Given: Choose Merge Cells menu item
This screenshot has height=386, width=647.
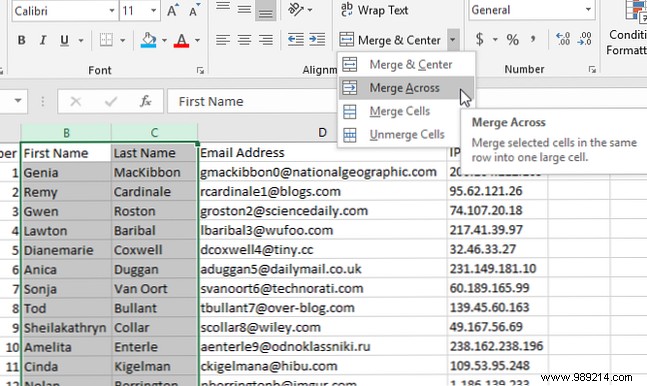Looking at the screenshot, I should tap(406, 111).
